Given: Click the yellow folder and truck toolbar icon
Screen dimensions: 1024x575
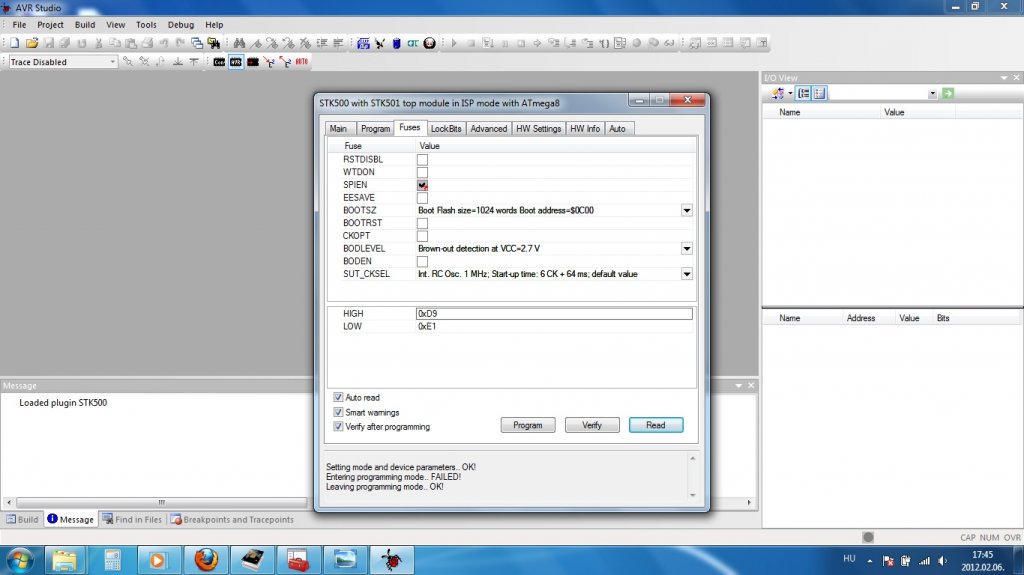Looking at the screenshot, I should tap(214, 43).
